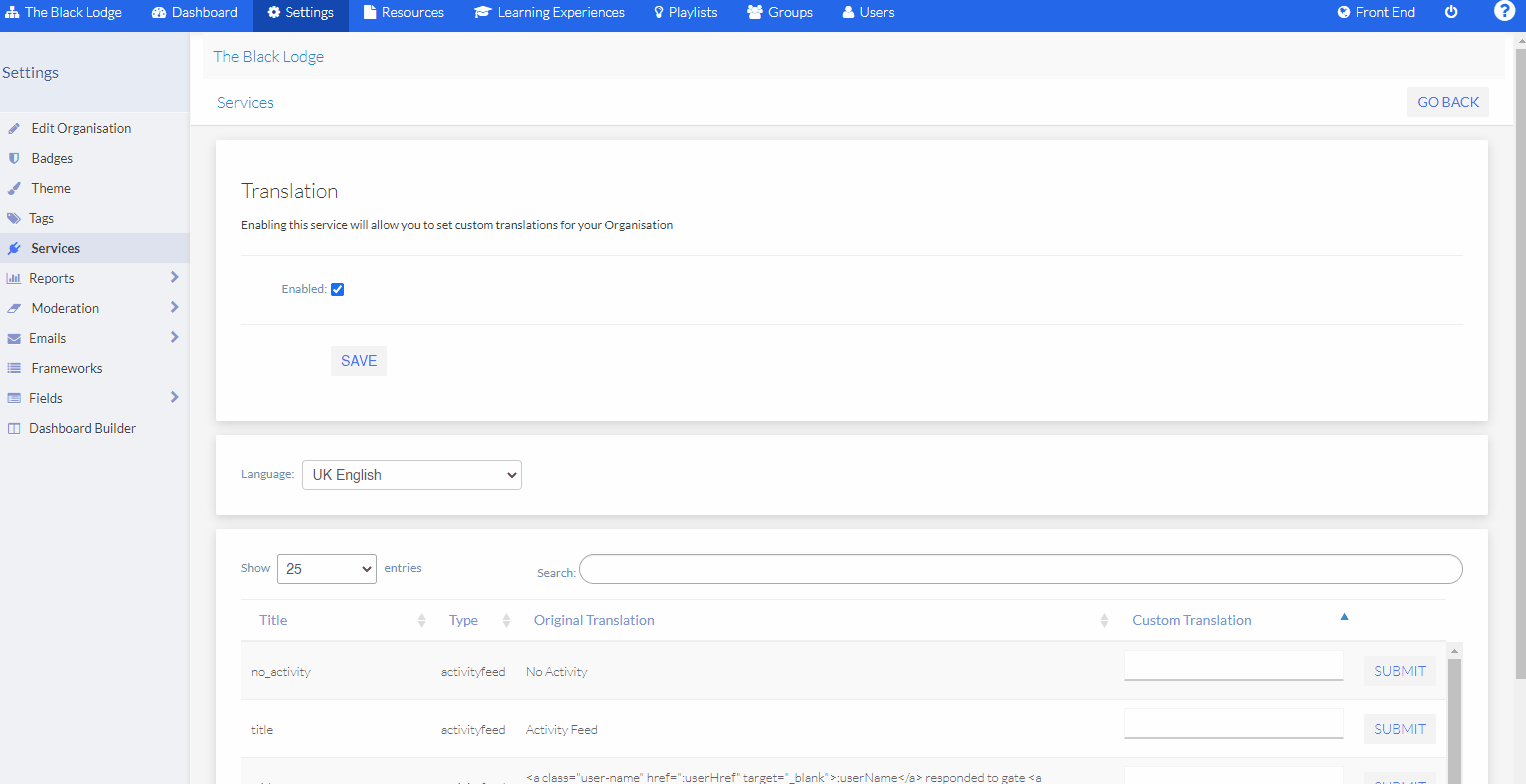This screenshot has width=1526, height=784.
Task: Uncheck the Enabled translation checkbox
Action: (338, 289)
